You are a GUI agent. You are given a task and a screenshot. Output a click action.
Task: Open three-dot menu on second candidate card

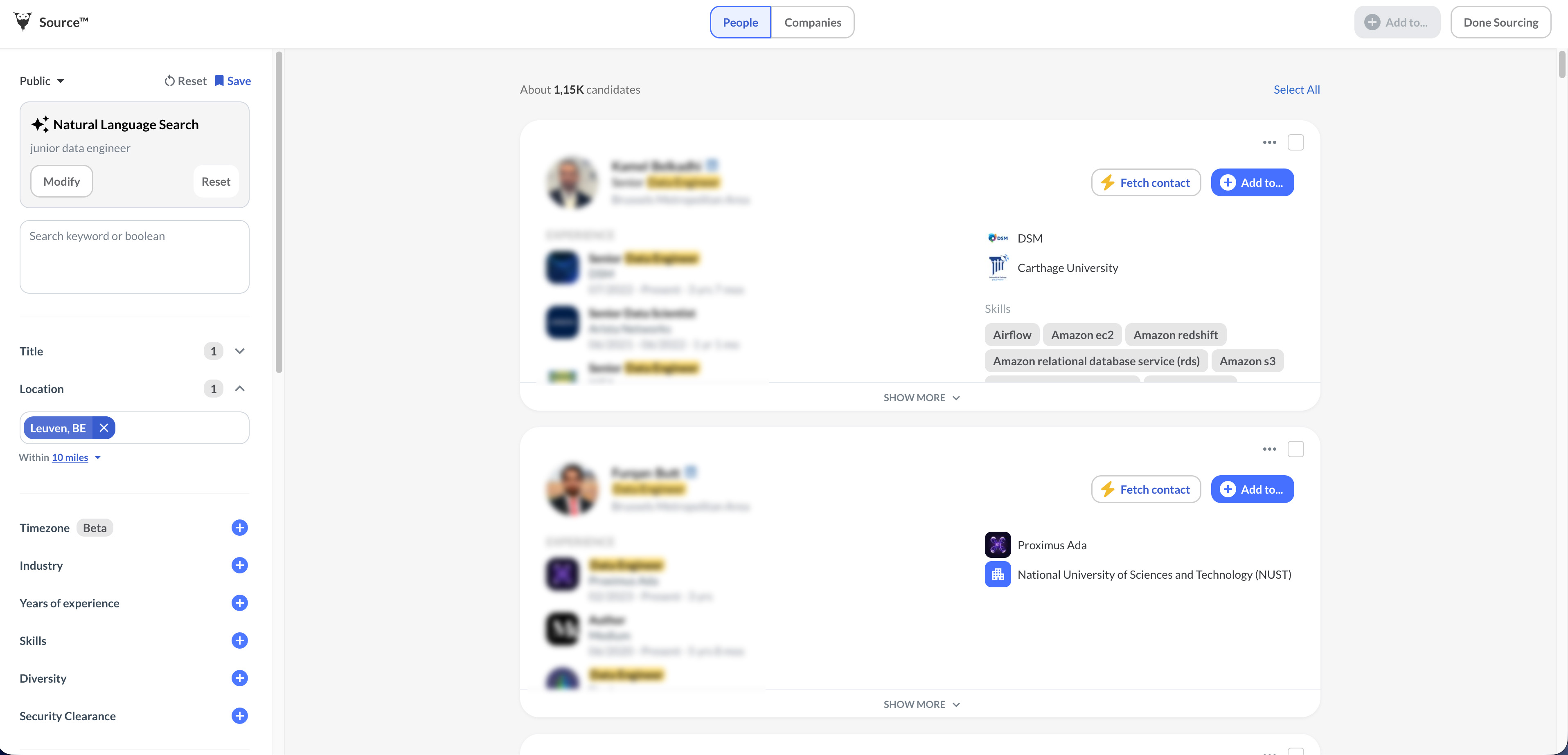(1269, 449)
